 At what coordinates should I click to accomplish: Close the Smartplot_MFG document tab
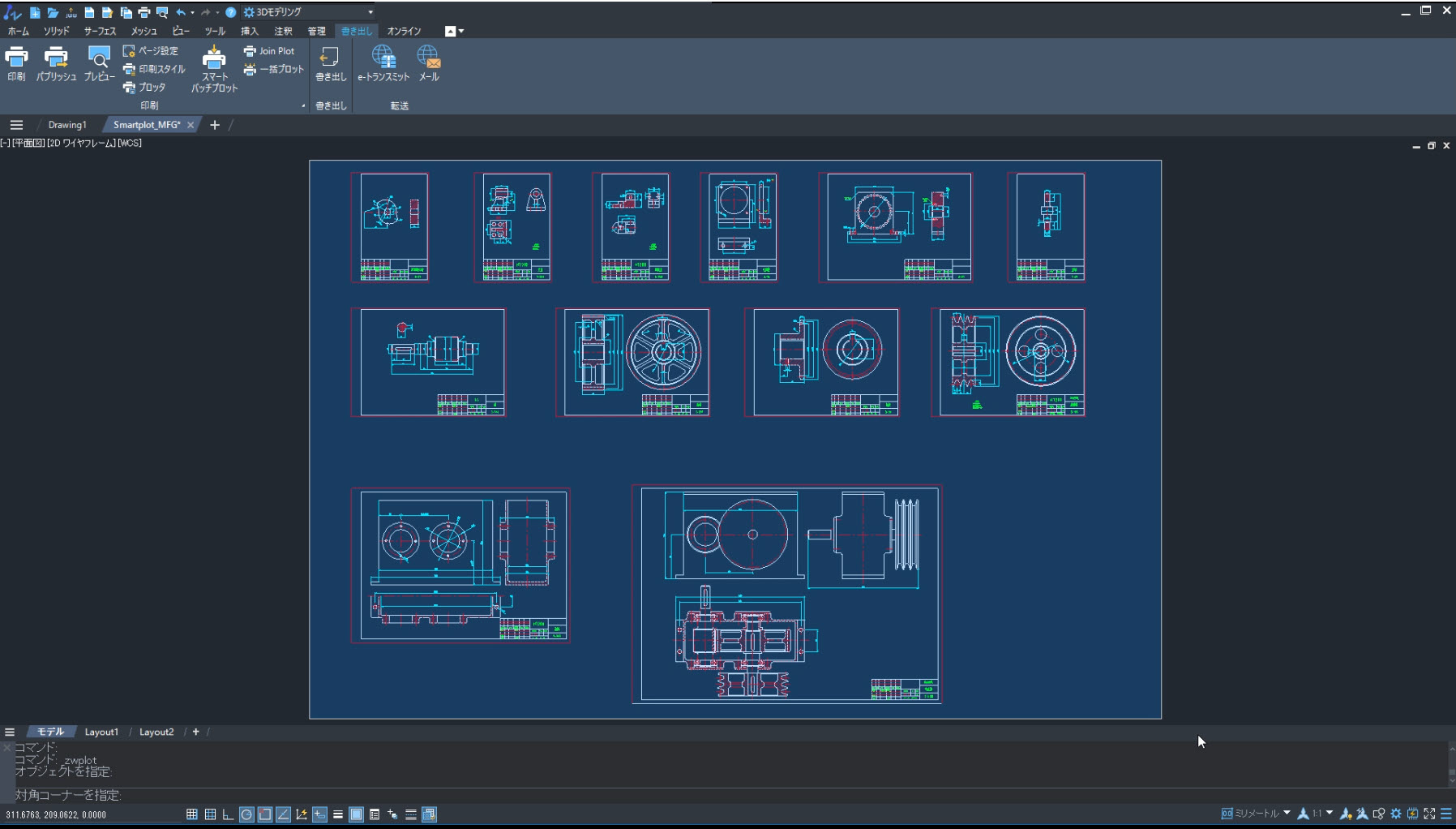pyautogui.click(x=191, y=125)
